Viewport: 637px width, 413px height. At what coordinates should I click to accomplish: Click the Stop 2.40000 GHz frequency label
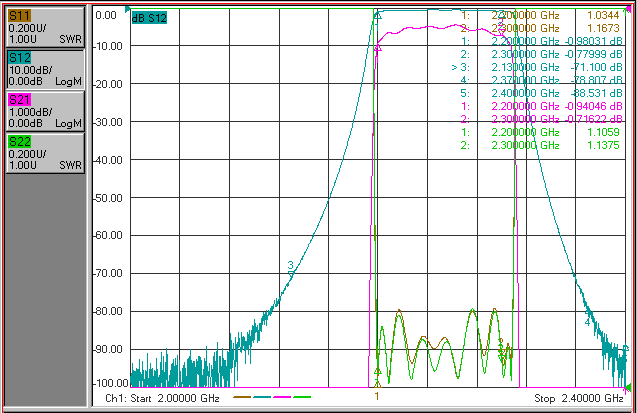click(x=579, y=398)
